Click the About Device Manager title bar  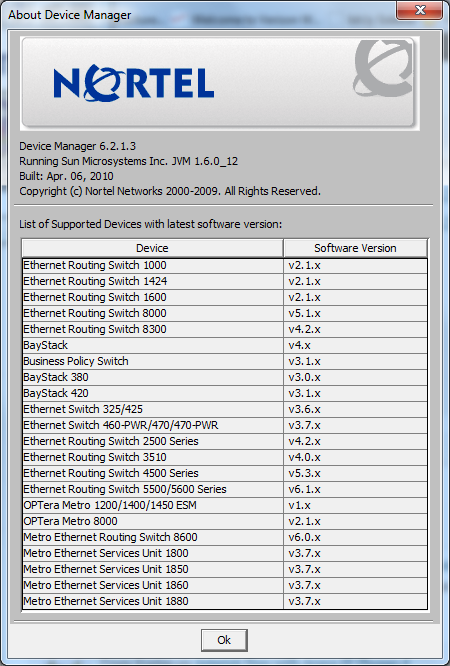point(200,14)
